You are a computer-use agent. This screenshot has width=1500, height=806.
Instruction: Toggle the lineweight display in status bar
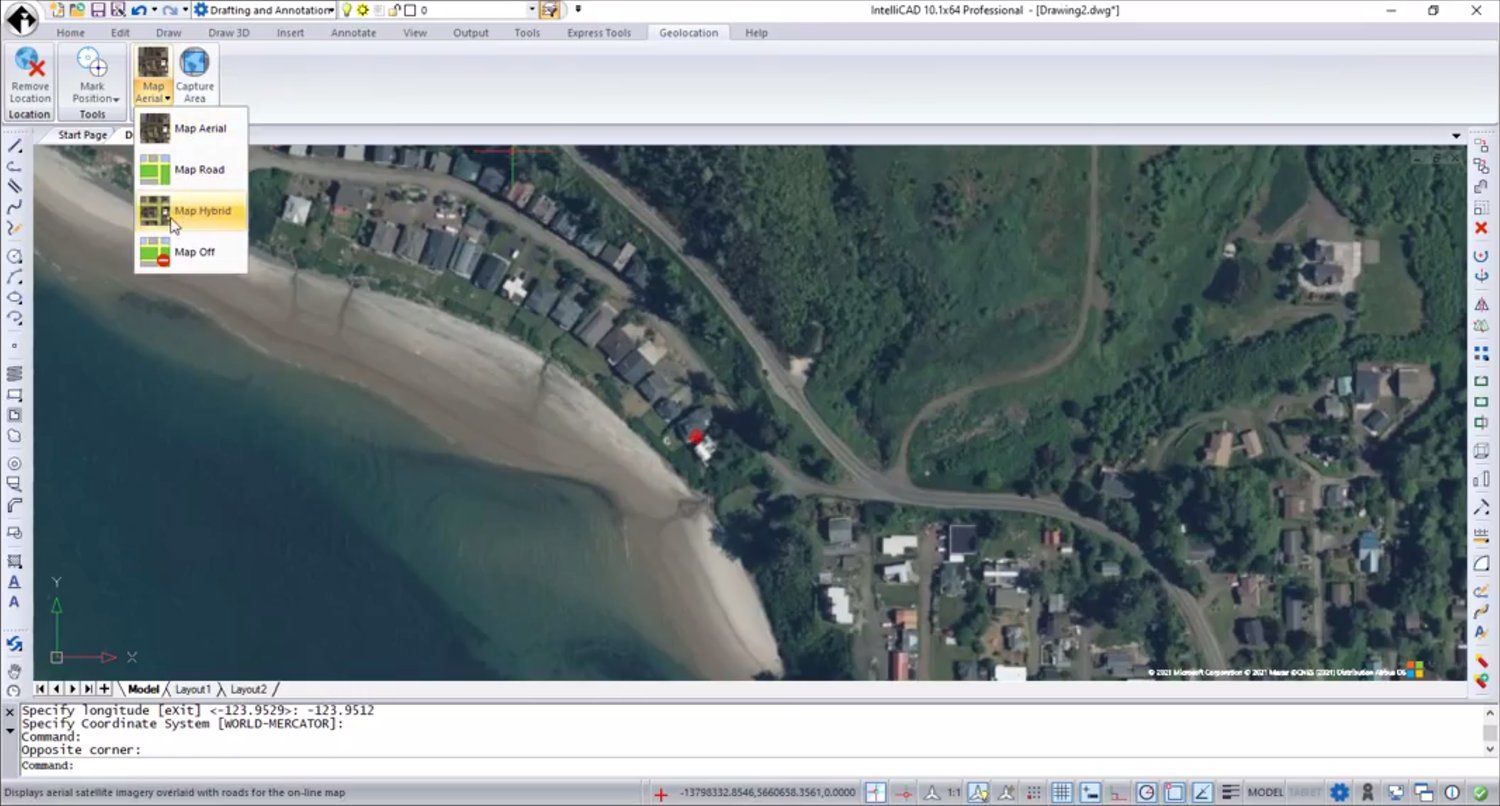(x=1230, y=793)
